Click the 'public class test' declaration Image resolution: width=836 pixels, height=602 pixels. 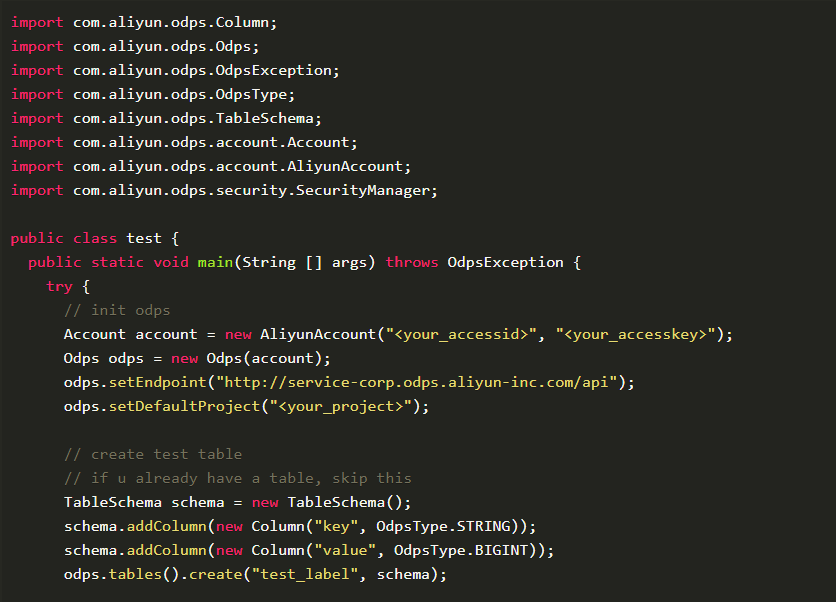95,238
